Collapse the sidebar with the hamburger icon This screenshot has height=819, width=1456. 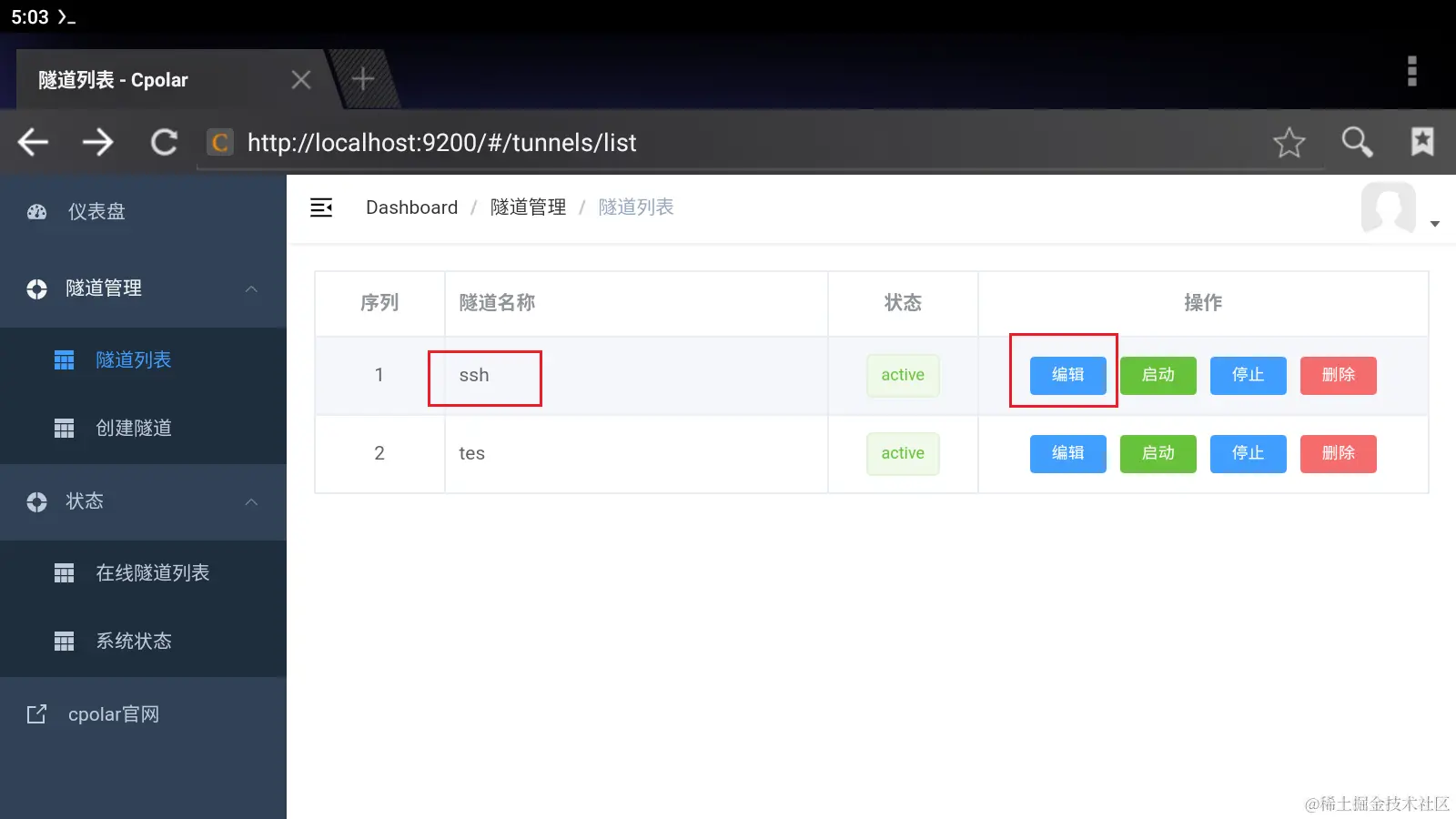coord(321,207)
